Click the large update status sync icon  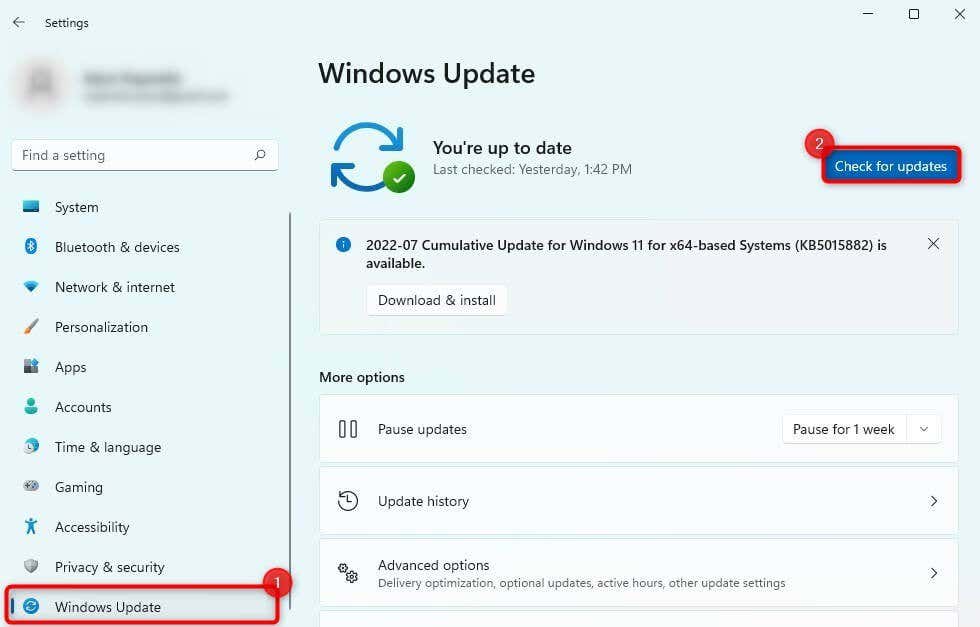(372, 157)
